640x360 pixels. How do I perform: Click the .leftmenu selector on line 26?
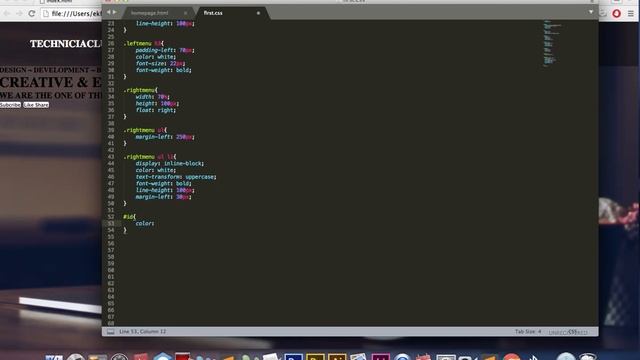(x=137, y=43)
